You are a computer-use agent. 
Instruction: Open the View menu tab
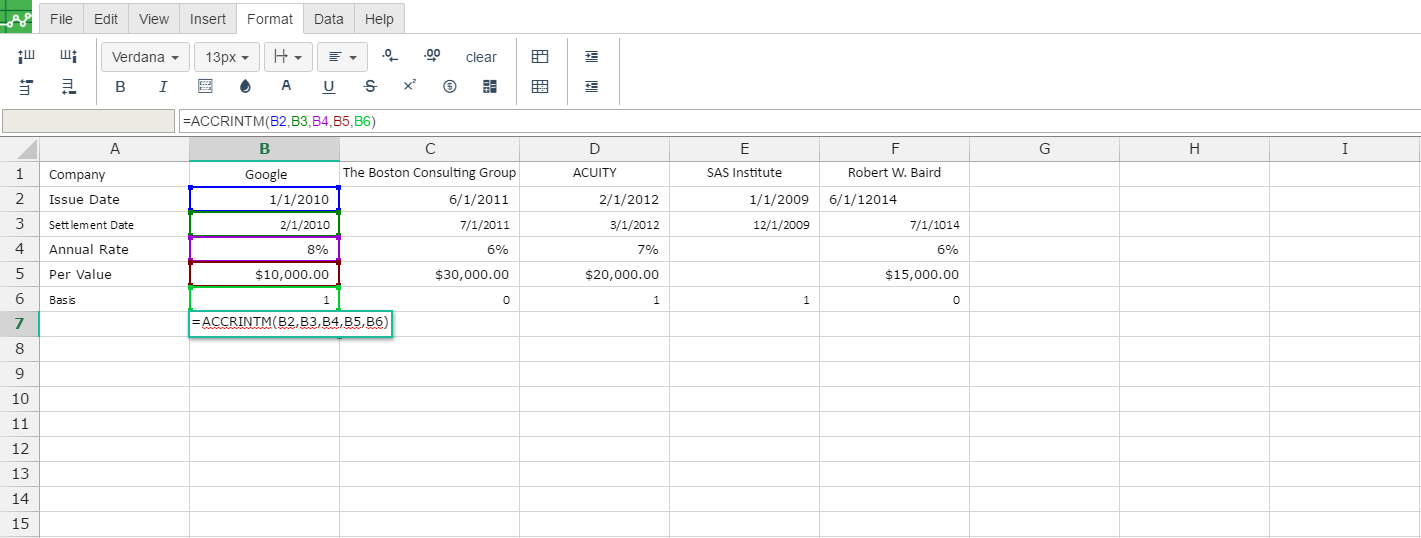pyautogui.click(x=154, y=19)
